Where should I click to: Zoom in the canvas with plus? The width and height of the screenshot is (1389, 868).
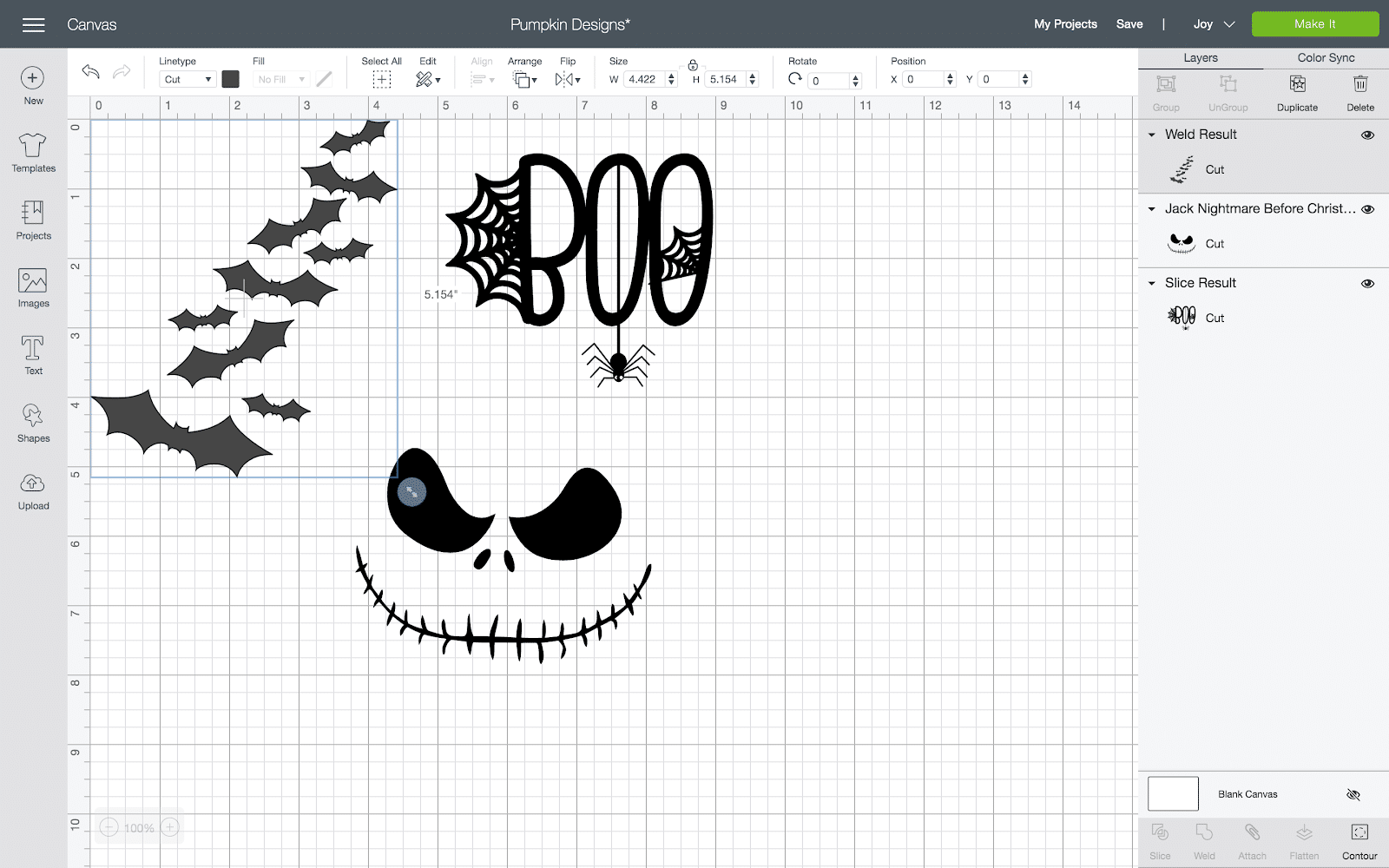pyautogui.click(x=170, y=827)
